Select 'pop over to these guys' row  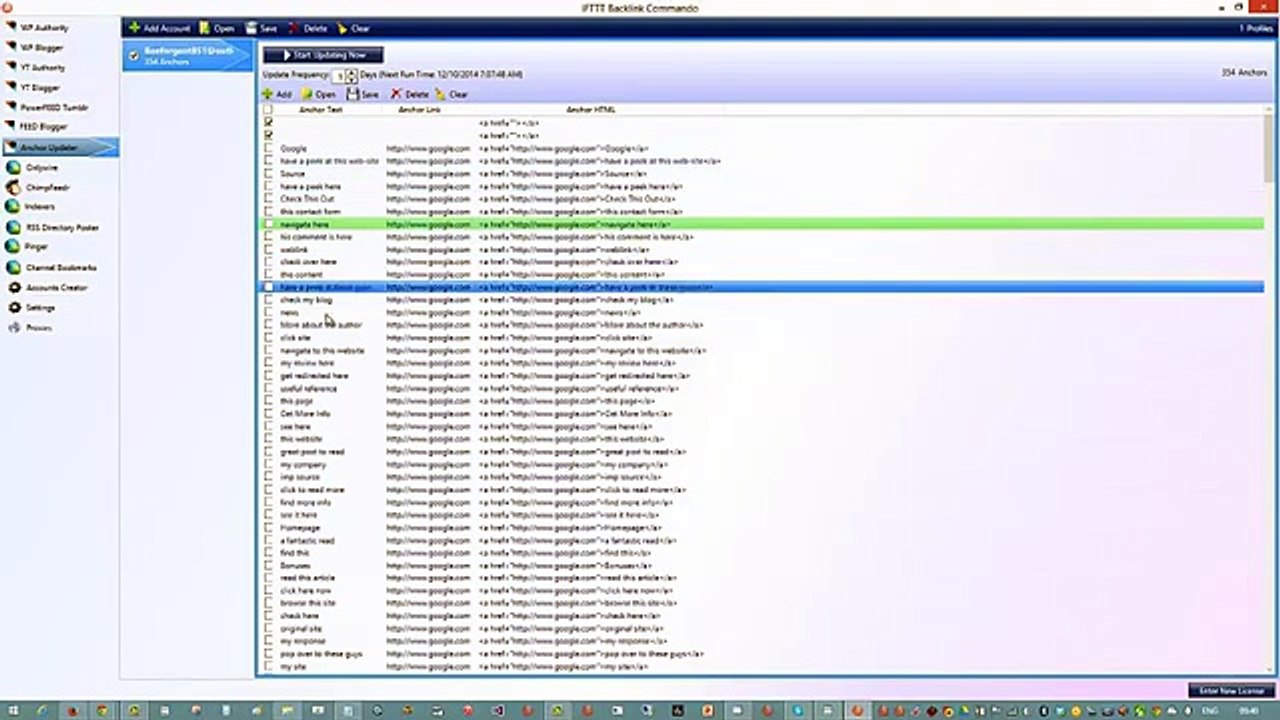point(762,653)
